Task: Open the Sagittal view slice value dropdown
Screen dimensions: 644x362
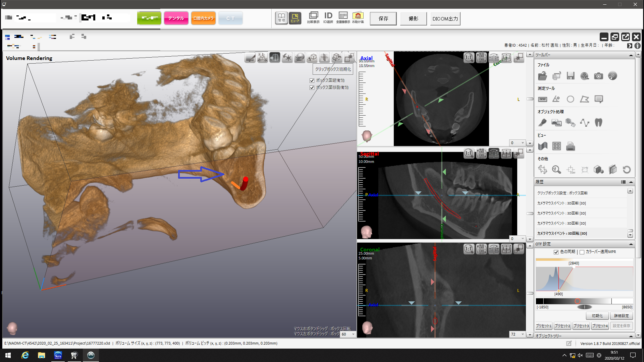Action: coord(522,238)
